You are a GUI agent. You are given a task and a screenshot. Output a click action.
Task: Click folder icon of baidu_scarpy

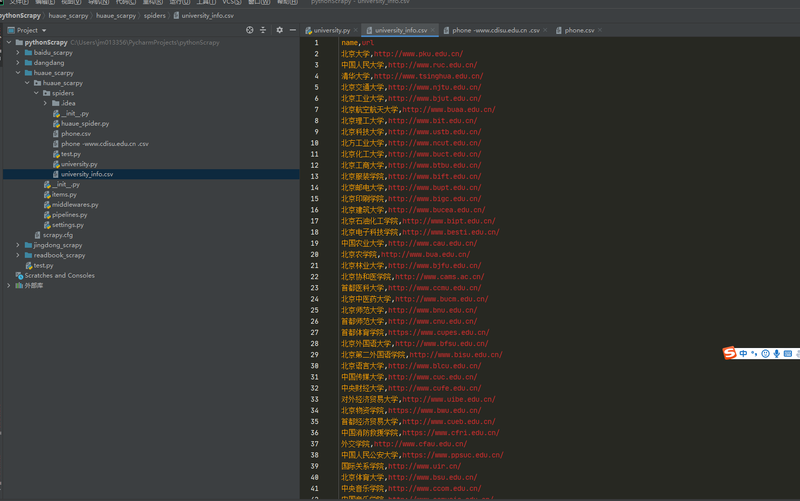[29, 53]
